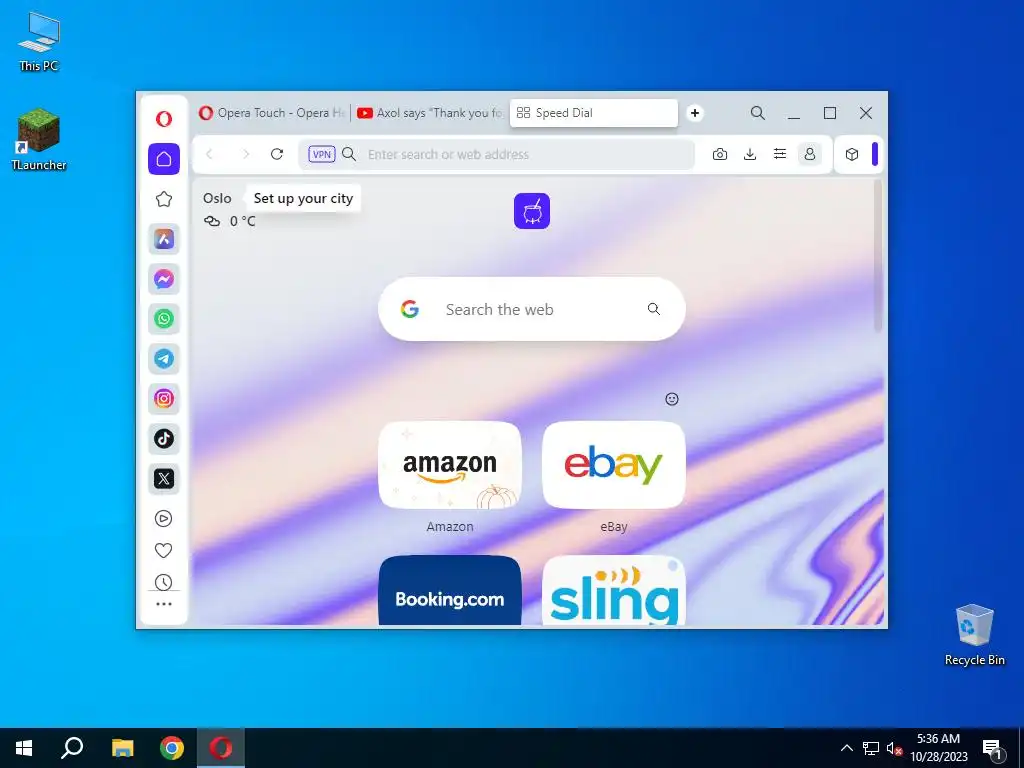Viewport: 1024px width, 768px height.
Task: Open Telegram in sidebar
Action: [164, 359]
